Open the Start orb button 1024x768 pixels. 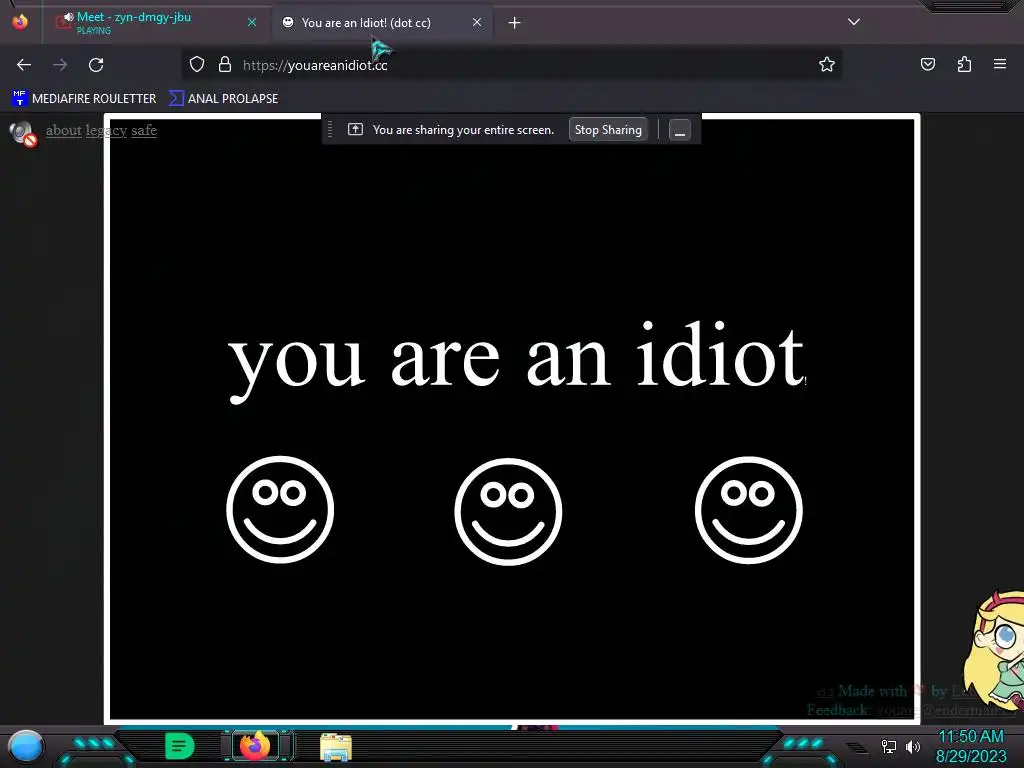click(26, 746)
